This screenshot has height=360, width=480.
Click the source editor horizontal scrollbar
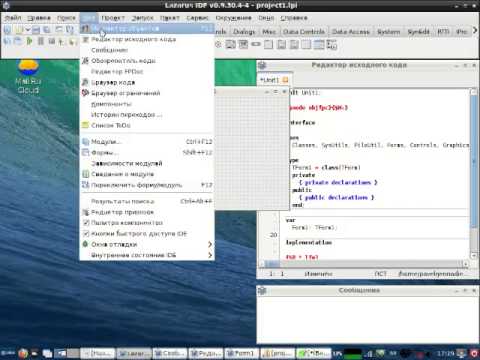(364, 264)
